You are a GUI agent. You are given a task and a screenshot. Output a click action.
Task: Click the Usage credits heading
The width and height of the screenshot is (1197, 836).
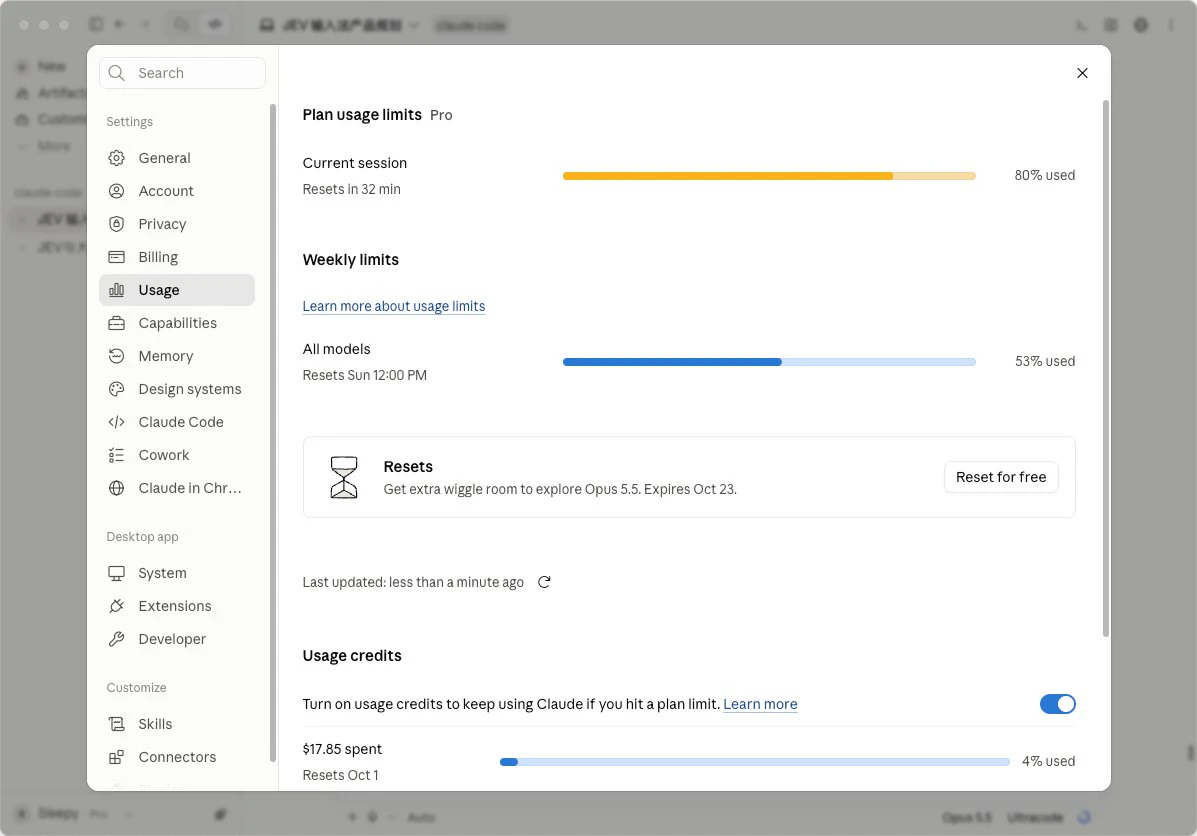(352, 656)
